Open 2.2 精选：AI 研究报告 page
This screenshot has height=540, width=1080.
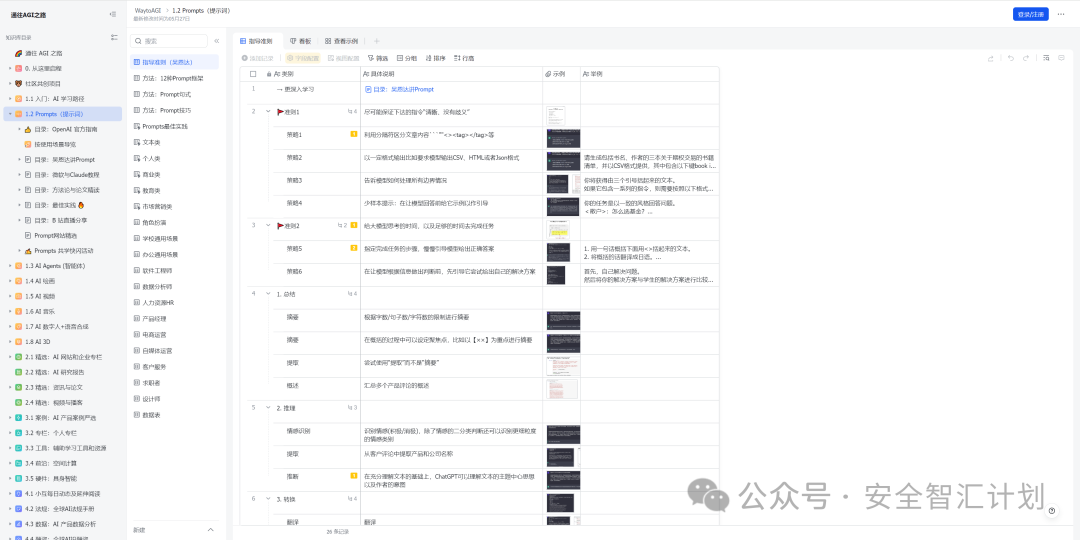coord(54,372)
